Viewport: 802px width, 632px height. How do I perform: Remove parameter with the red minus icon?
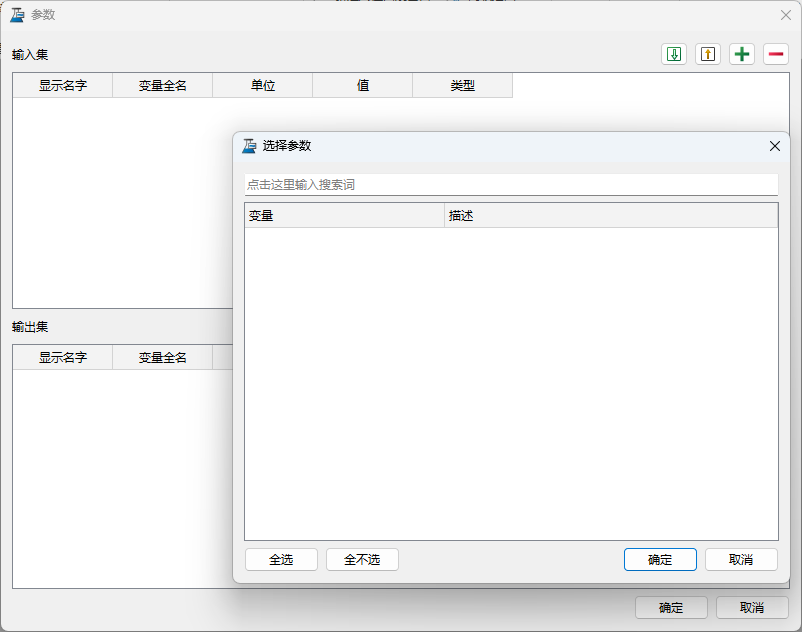pyautogui.click(x=776, y=54)
